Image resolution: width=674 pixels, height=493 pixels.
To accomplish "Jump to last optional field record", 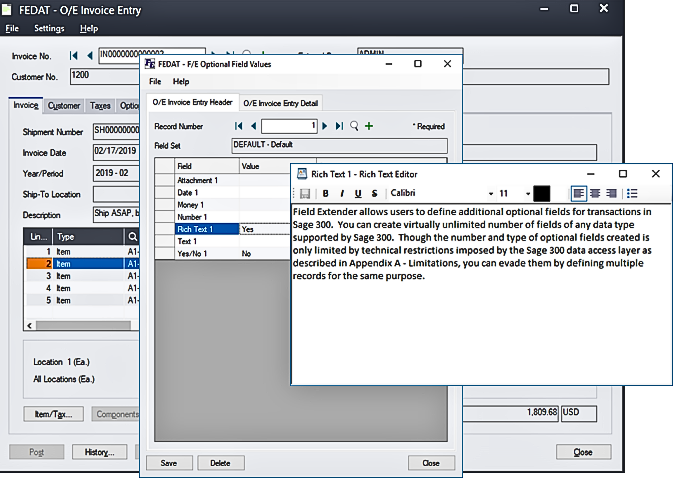I will pyautogui.click(x=340, y=126).
